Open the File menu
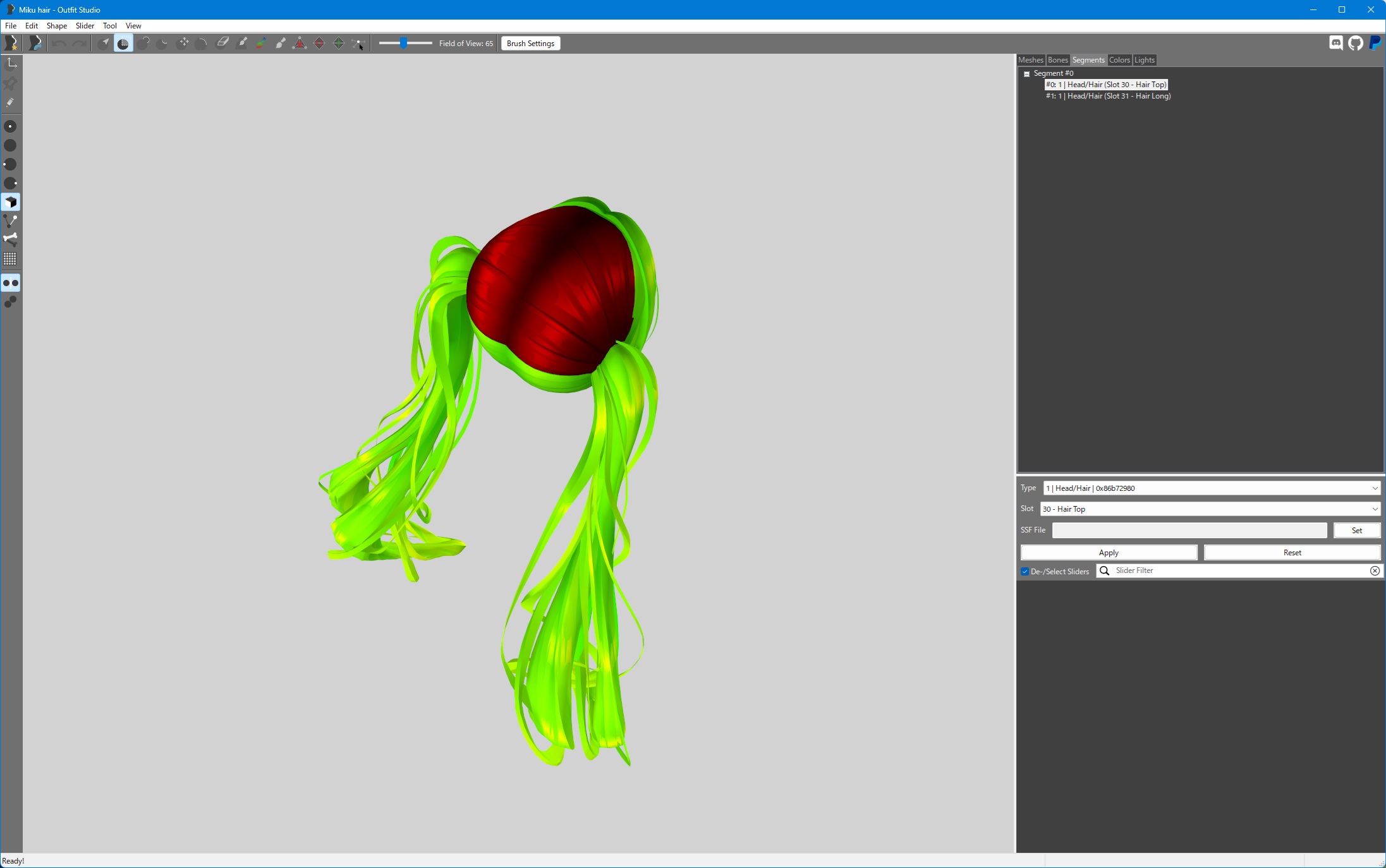The image size is (1386, 868). click(x=11, y=26)
